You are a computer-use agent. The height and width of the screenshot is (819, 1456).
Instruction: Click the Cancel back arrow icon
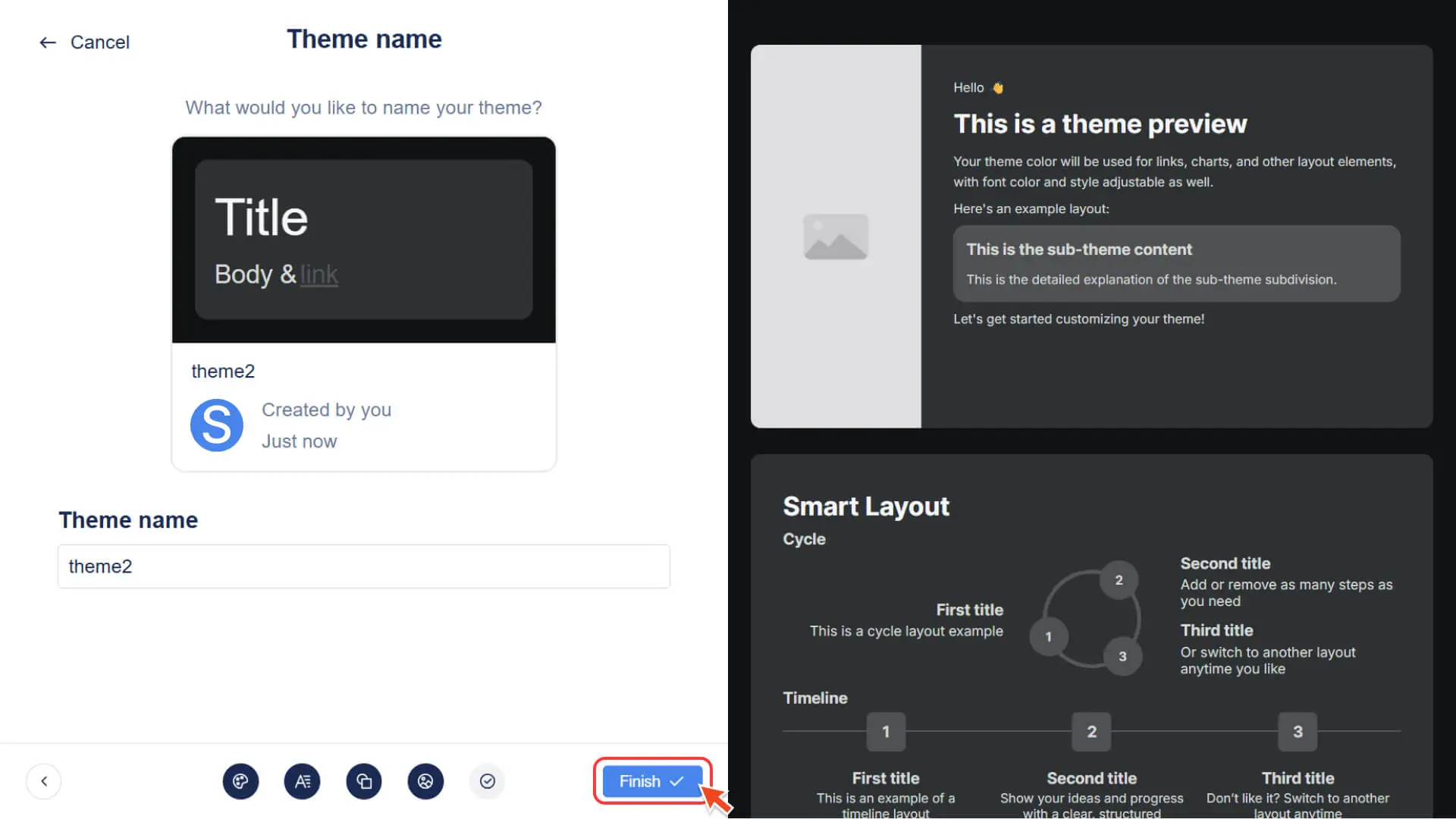48,42
